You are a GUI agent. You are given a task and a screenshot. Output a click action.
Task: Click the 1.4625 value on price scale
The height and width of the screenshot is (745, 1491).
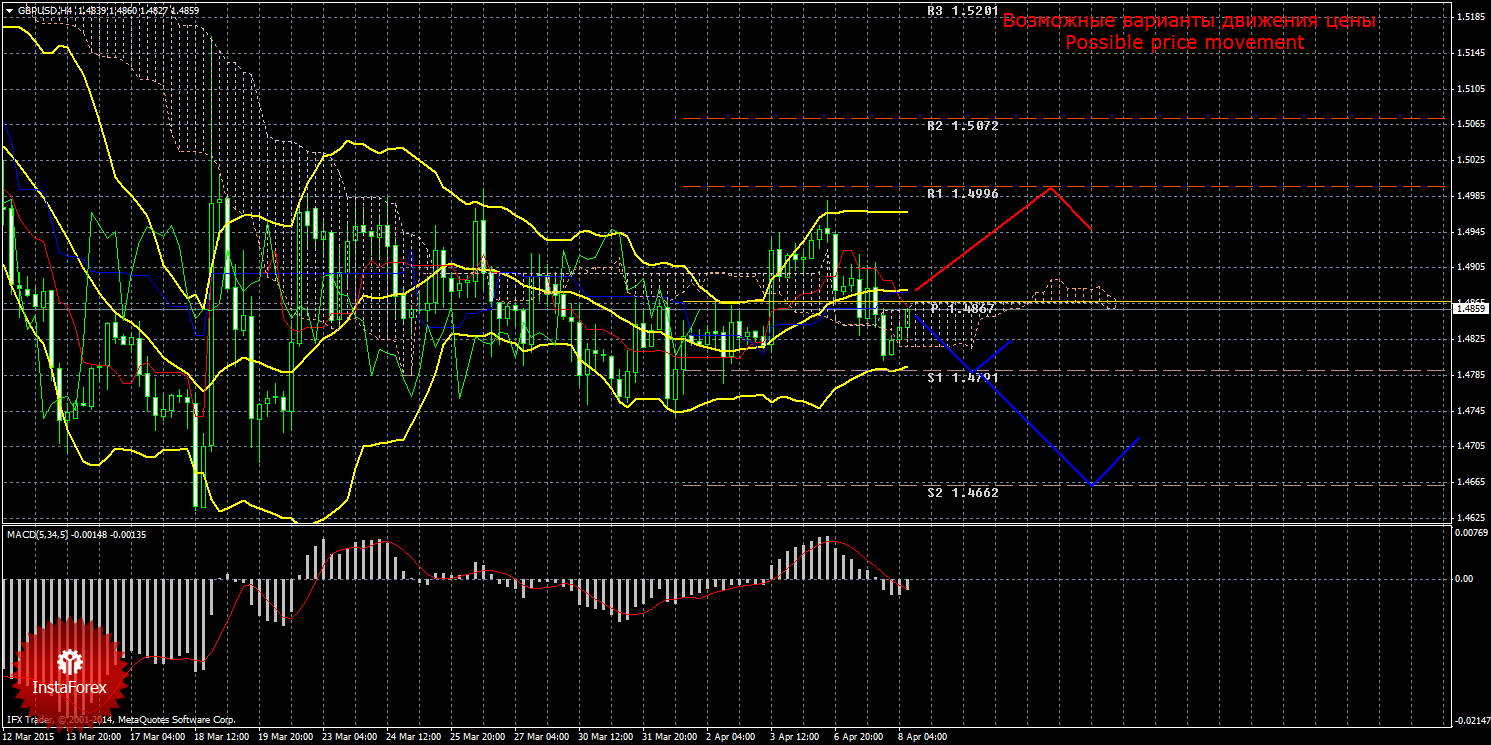pyautogui.click(x=1469, y=517)
